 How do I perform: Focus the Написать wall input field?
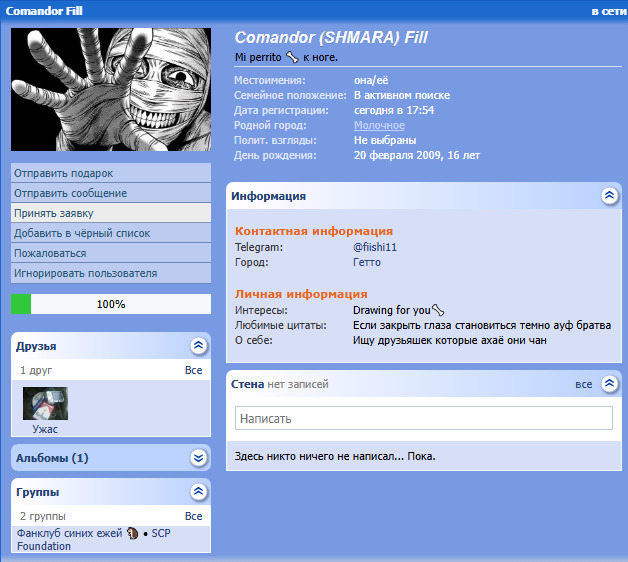coord(424,418)
